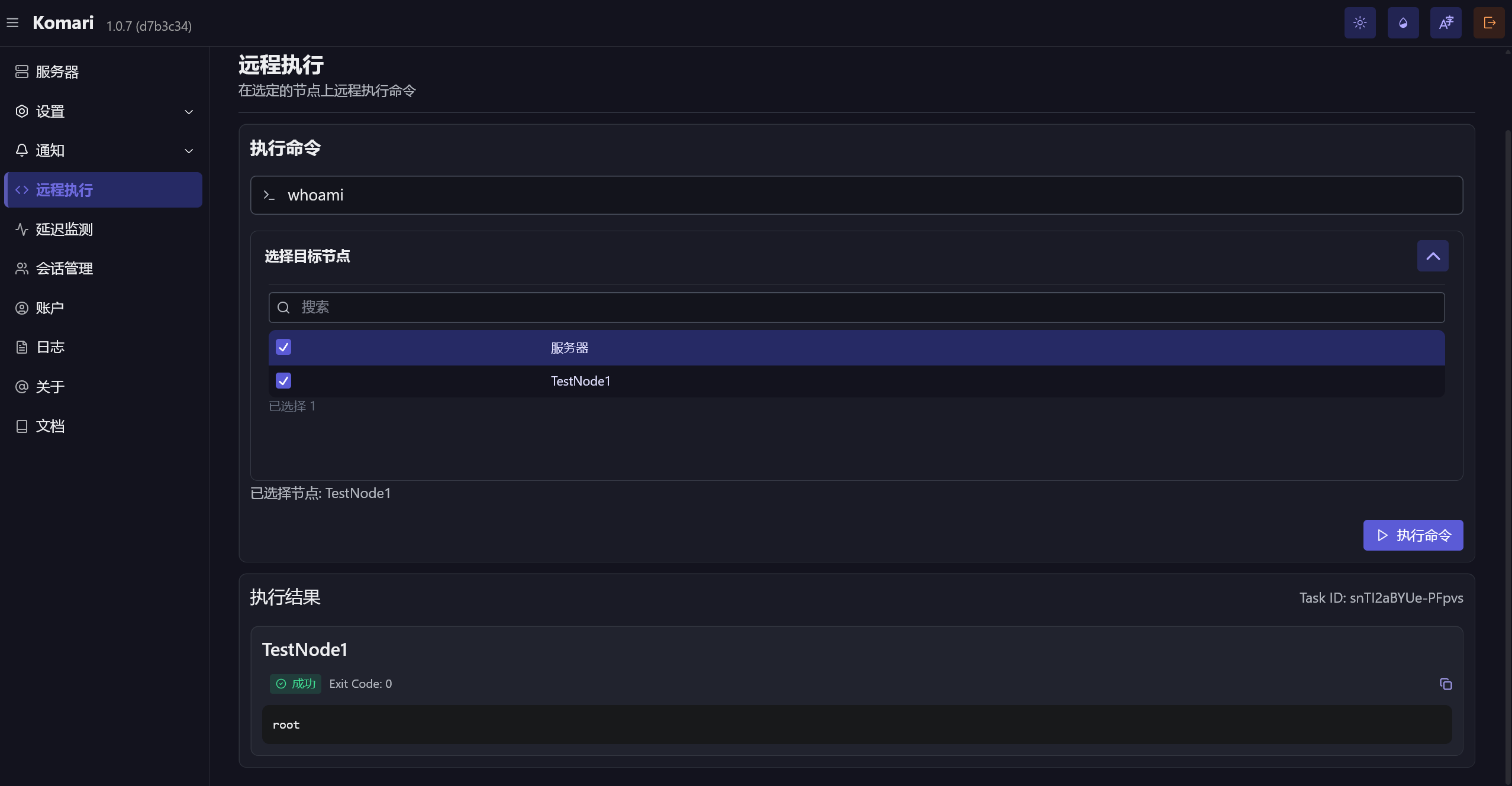Open 日志 logs from sidebar
The width and height of the screenshot is (1512, 786).
click(x=50, y=347)
